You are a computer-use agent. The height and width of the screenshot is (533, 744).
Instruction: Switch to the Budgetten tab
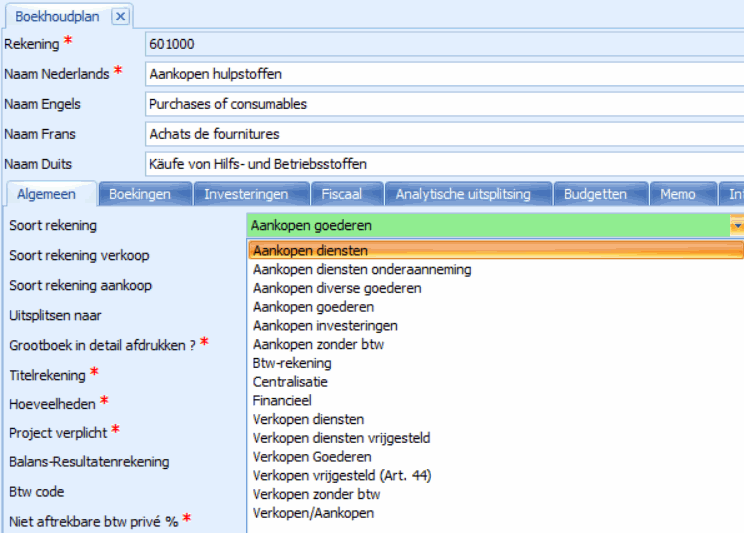point(595,195)
